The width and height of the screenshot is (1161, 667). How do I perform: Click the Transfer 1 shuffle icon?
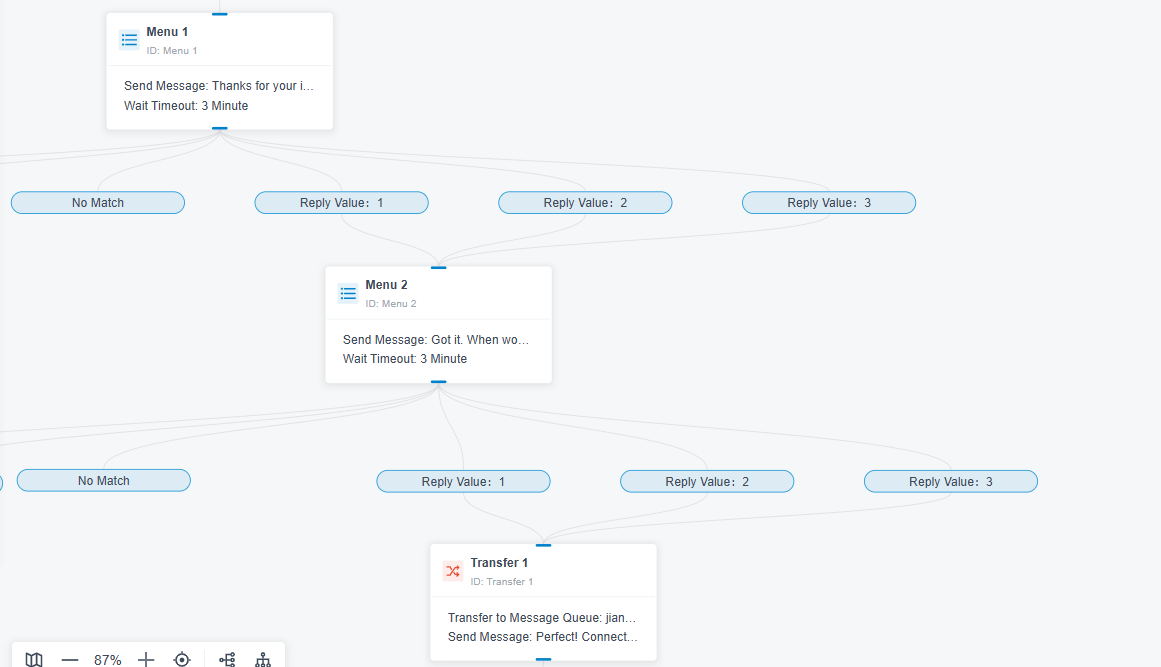click(x=453, y=571)
